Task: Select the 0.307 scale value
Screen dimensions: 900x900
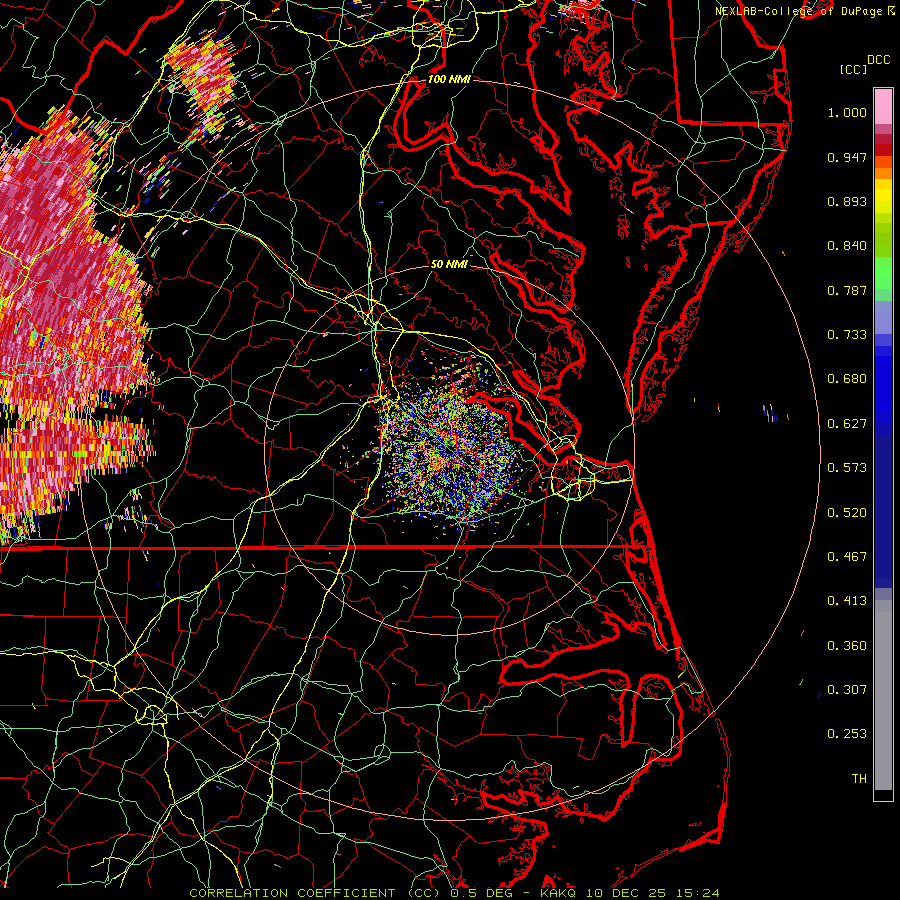Action: click(x=847, y=690)
